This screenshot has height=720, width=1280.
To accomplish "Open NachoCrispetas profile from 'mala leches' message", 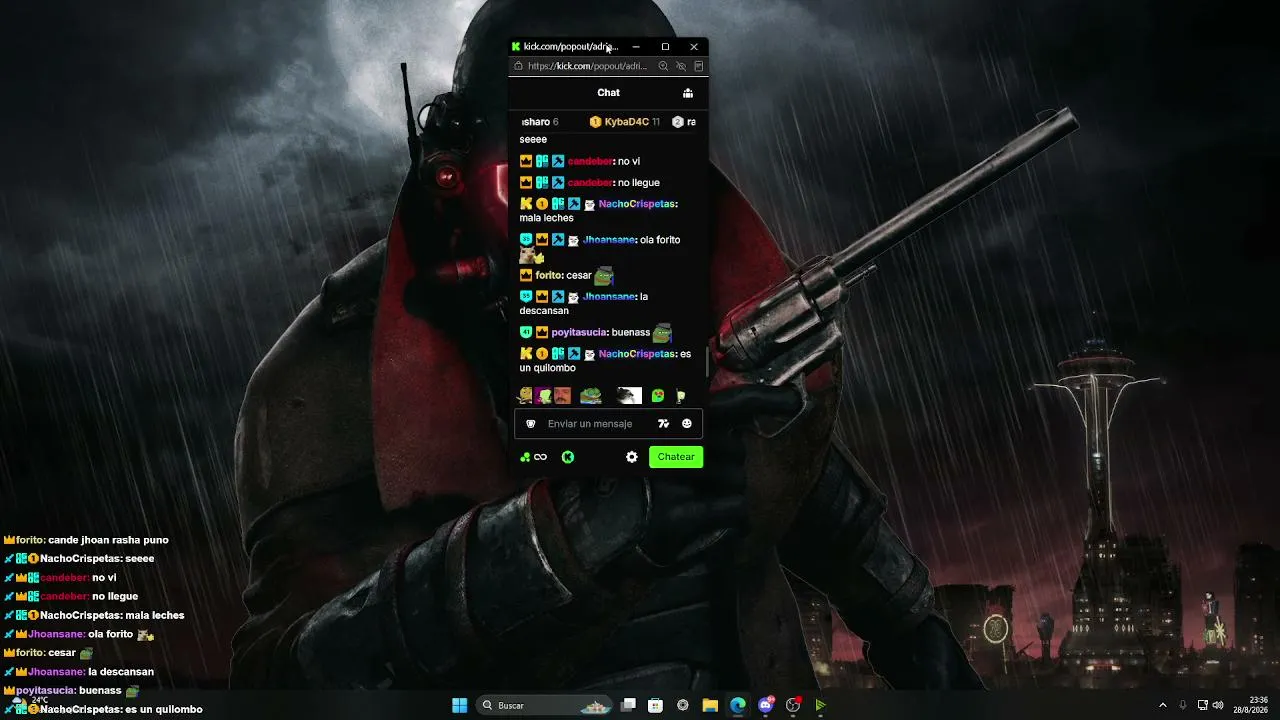I will pyautogui.click(x=637, y=204).
